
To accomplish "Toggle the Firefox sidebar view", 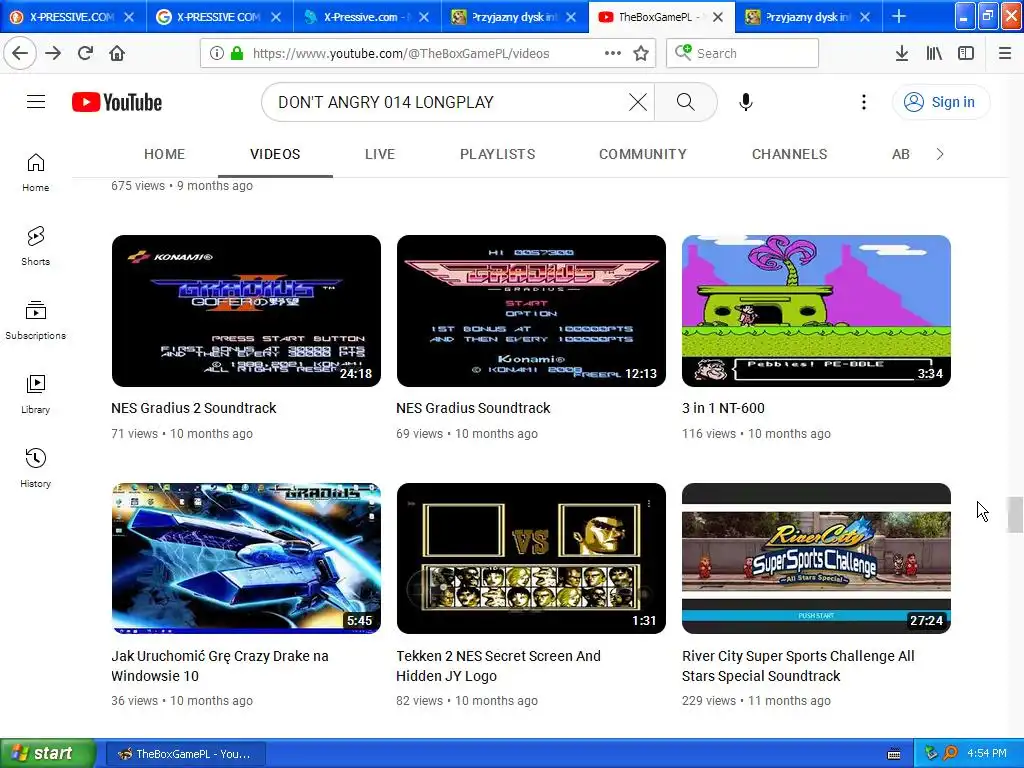I will point(966,54).
